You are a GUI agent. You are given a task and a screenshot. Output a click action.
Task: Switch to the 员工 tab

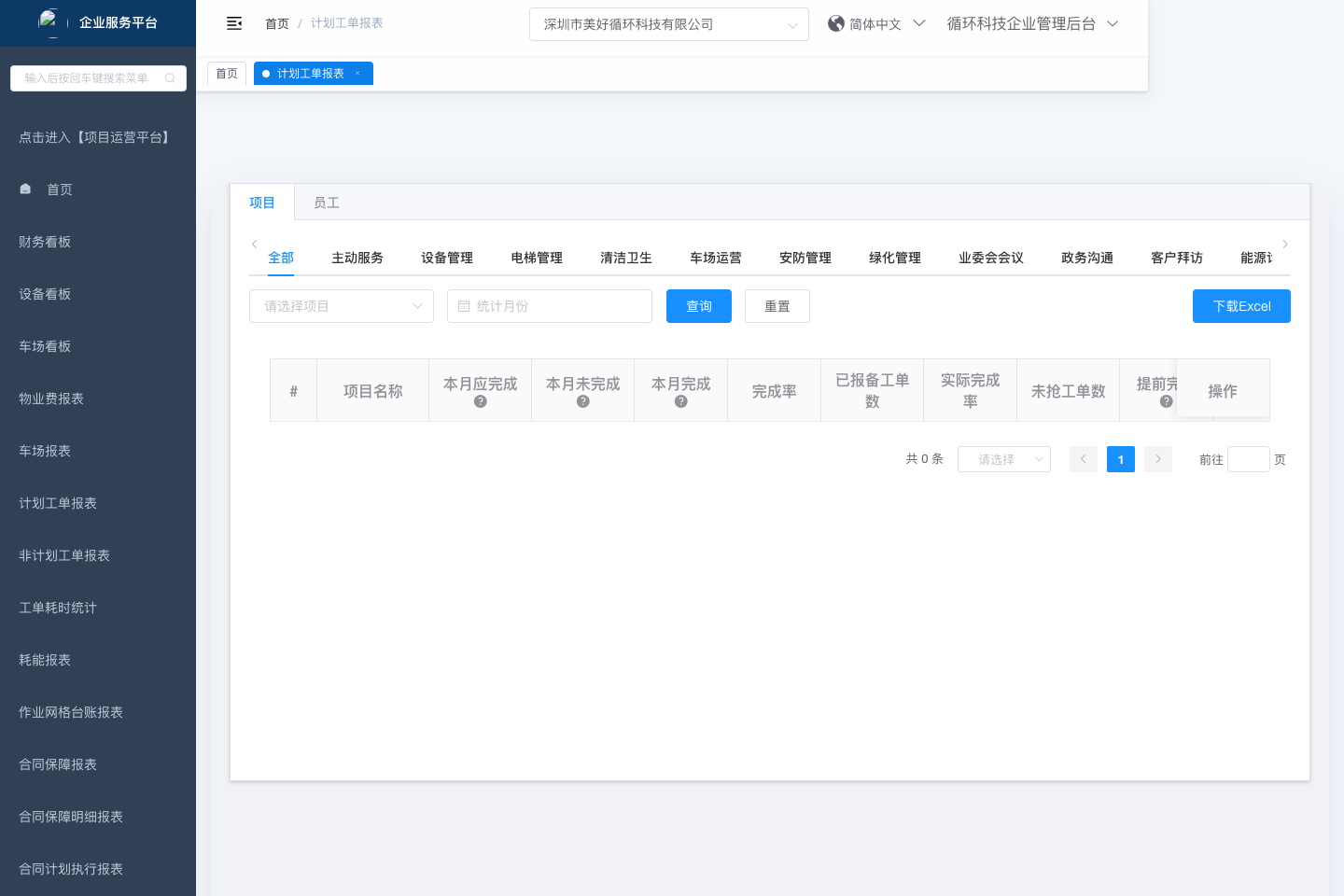click(x=327, y=203)
